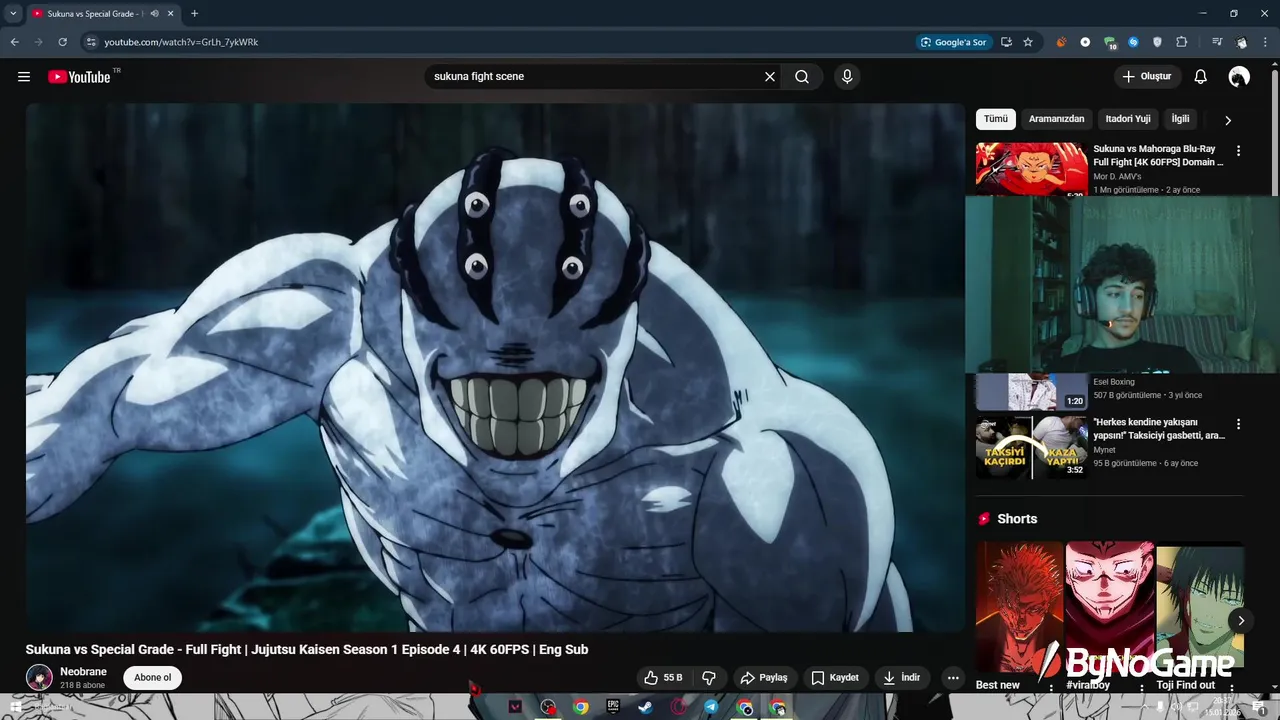Image resolution: width=1280 pixels, height=720 pixels.
Task: Click the magnifier search button
Action: coord(802,77)
